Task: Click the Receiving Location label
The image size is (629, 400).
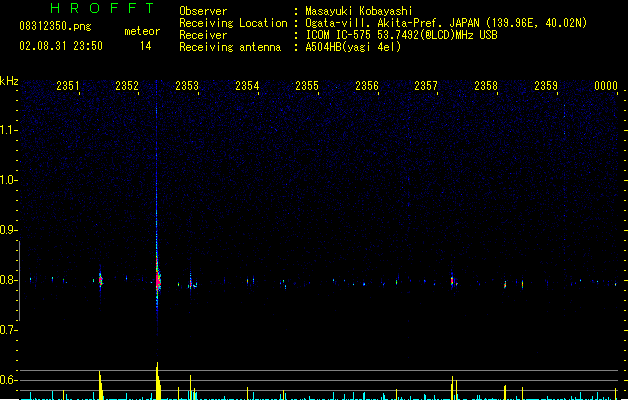Action: pyautogui.click(x=233, y=23)
